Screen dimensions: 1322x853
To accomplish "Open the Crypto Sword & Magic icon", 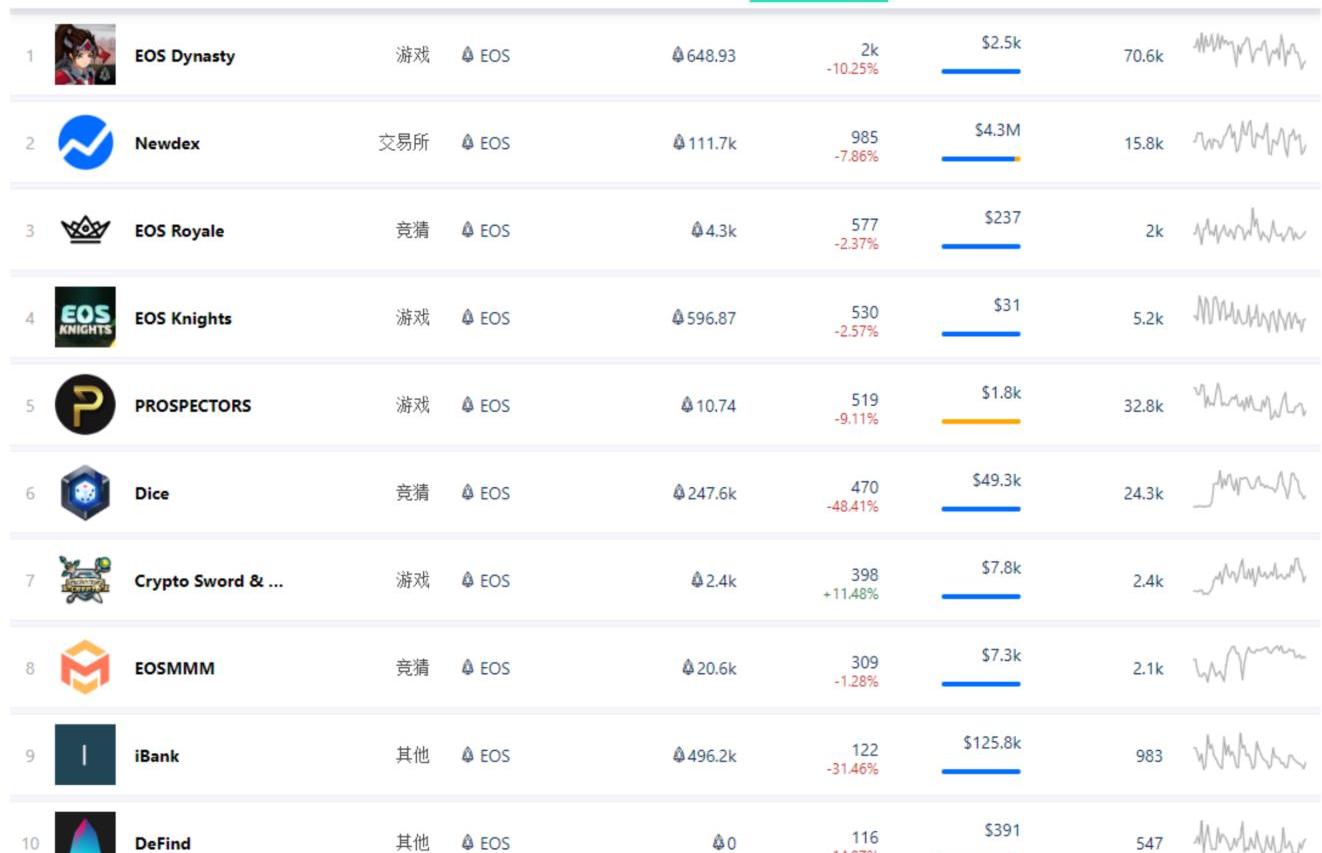I will (85, 580).
